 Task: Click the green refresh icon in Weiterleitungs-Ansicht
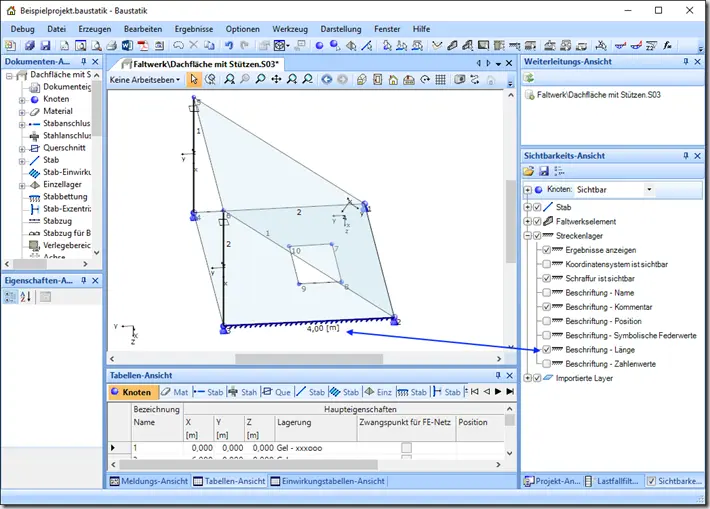click(x=529, y=78)
